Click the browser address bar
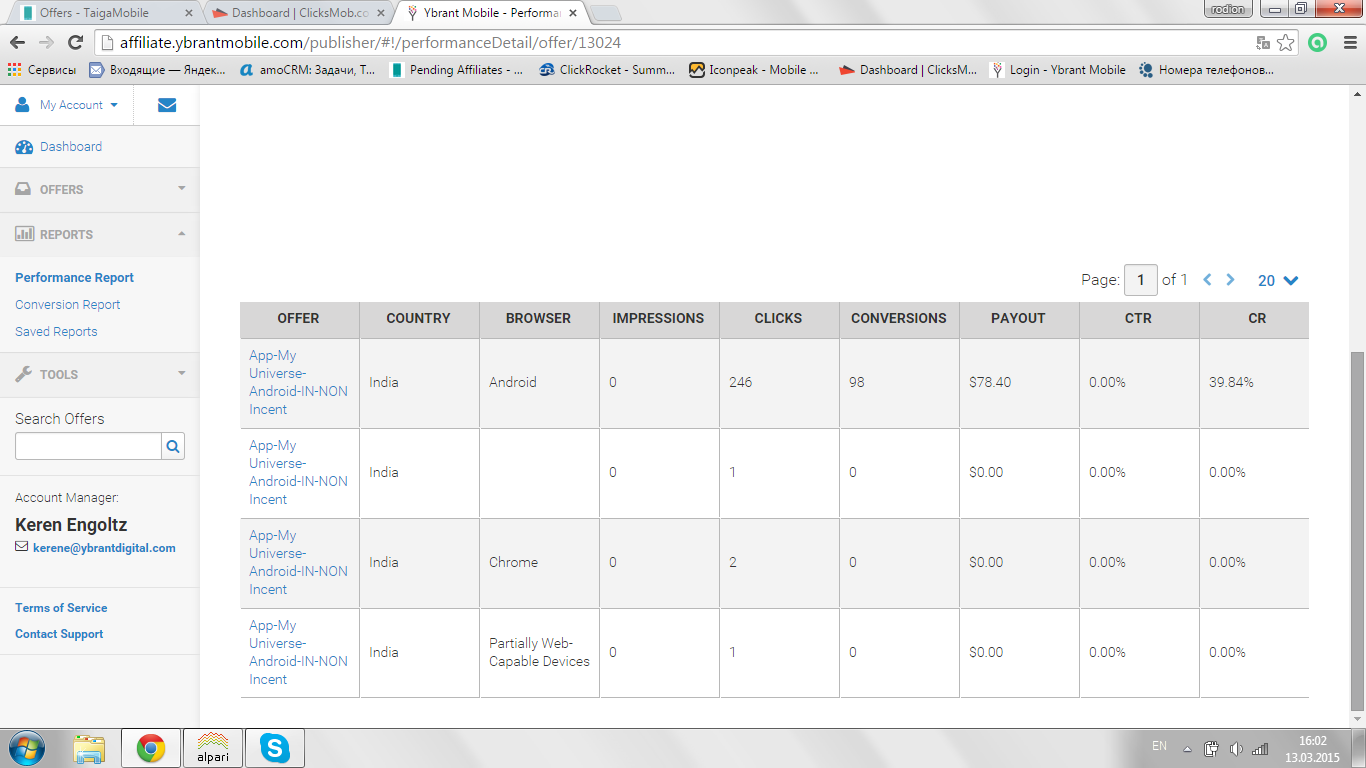The image size is (1366, 768). 674,43
